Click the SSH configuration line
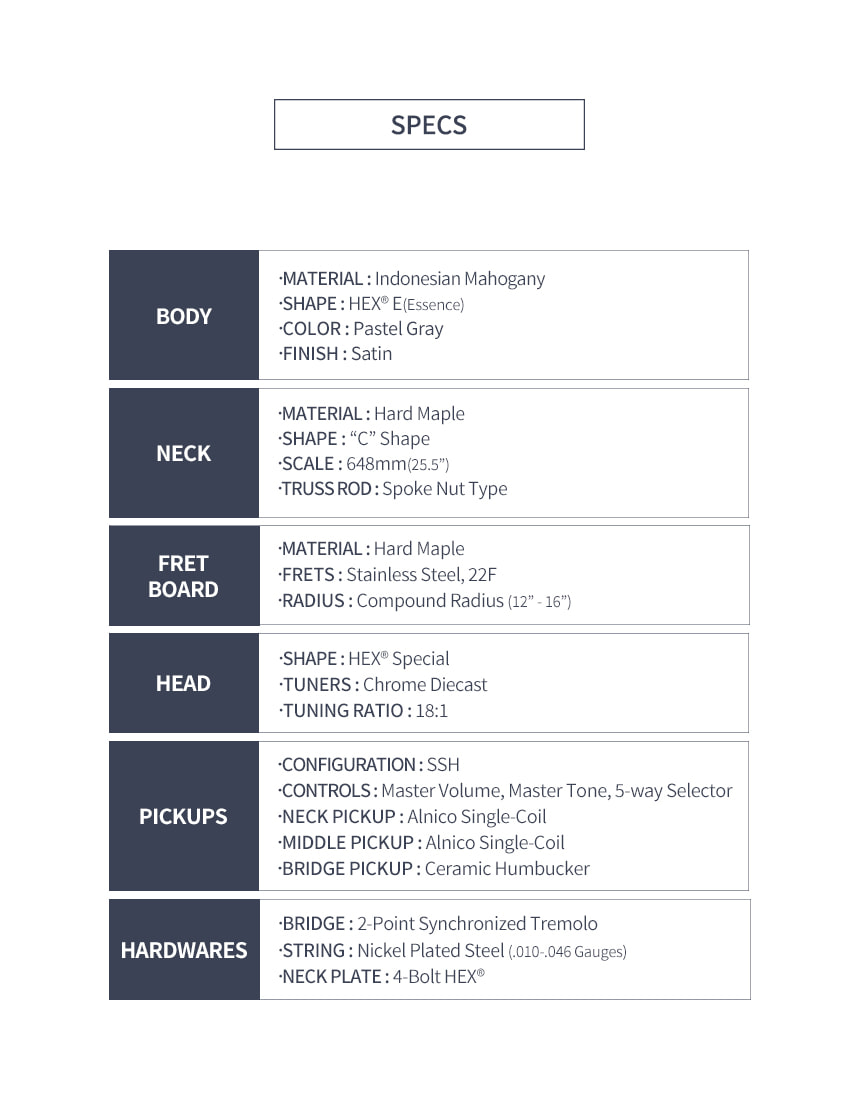860x1100 pixels. click(x=369, y=764)
